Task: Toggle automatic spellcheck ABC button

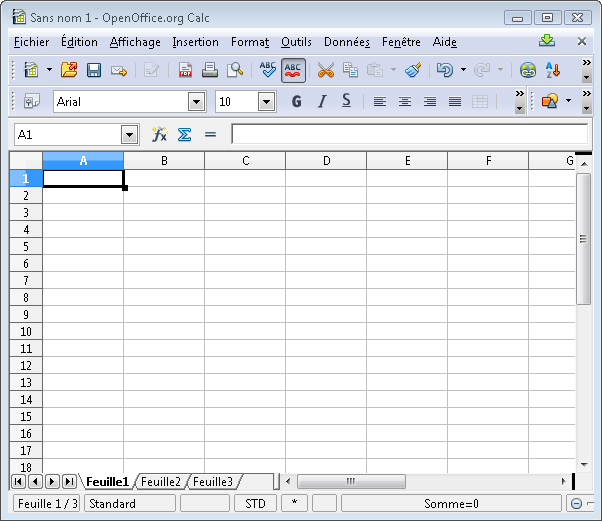Action: point(293,70)
